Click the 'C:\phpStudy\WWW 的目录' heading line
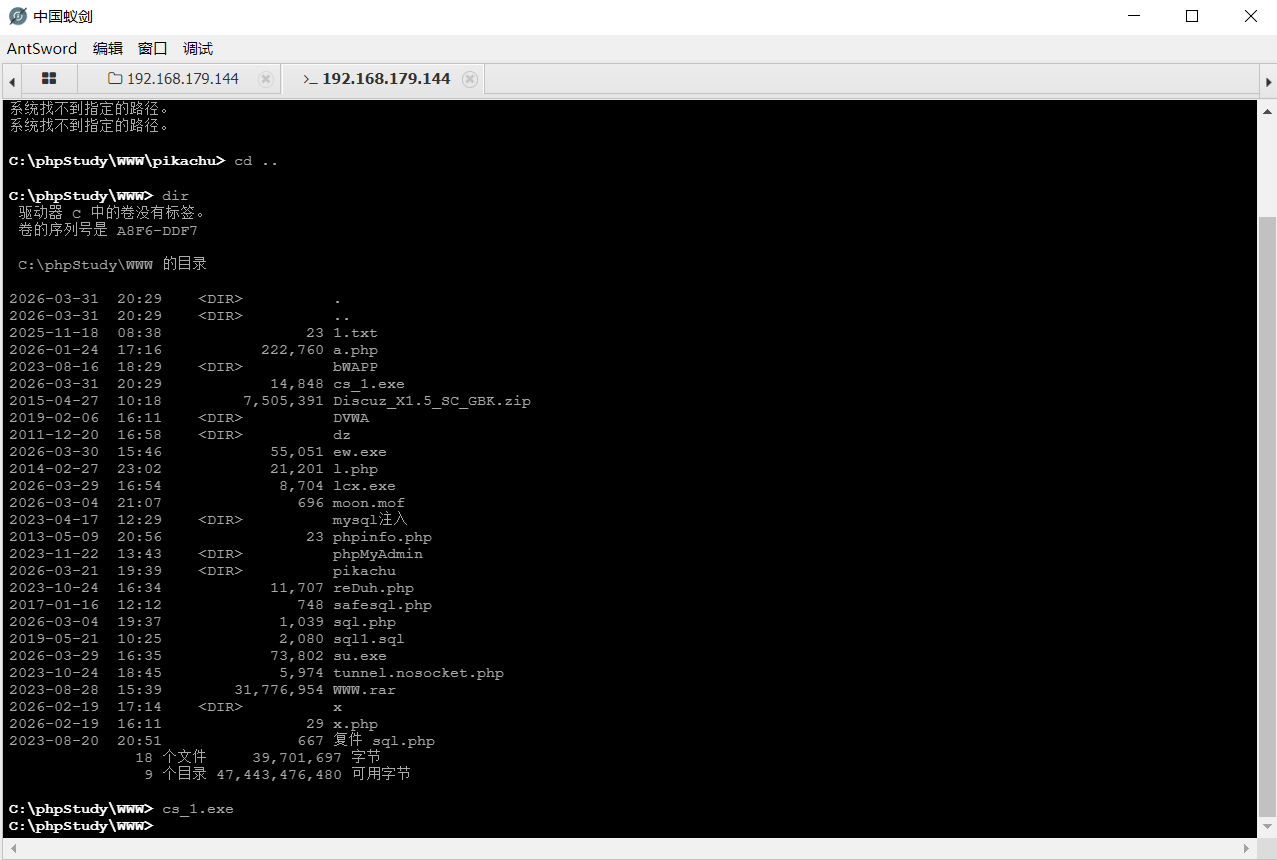This screenshot has width=1277, height=860. coord(112,265)
